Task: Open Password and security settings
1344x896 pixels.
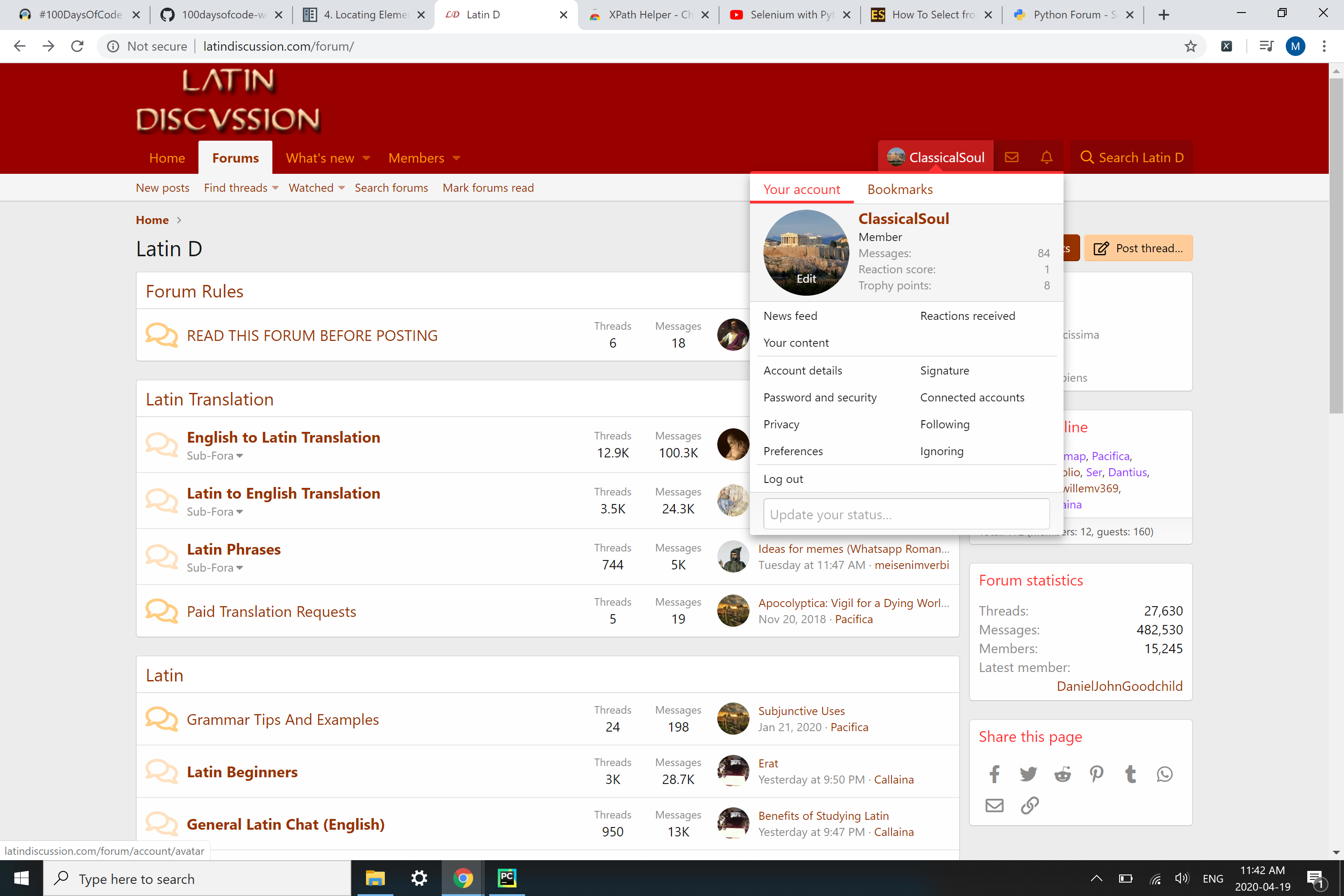Action: (819, 397)
